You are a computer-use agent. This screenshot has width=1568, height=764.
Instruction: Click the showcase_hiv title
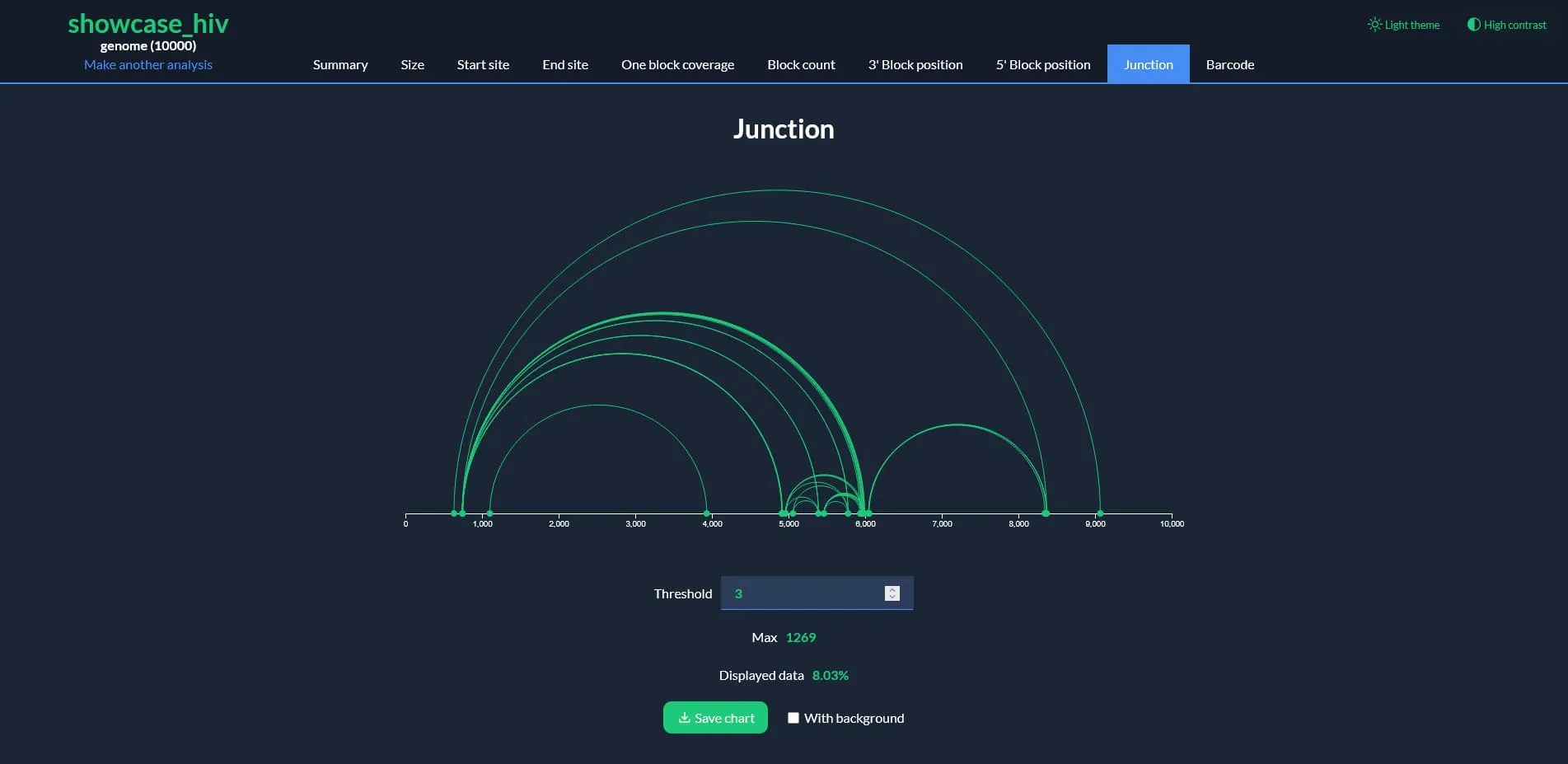(x=148, y=24)
